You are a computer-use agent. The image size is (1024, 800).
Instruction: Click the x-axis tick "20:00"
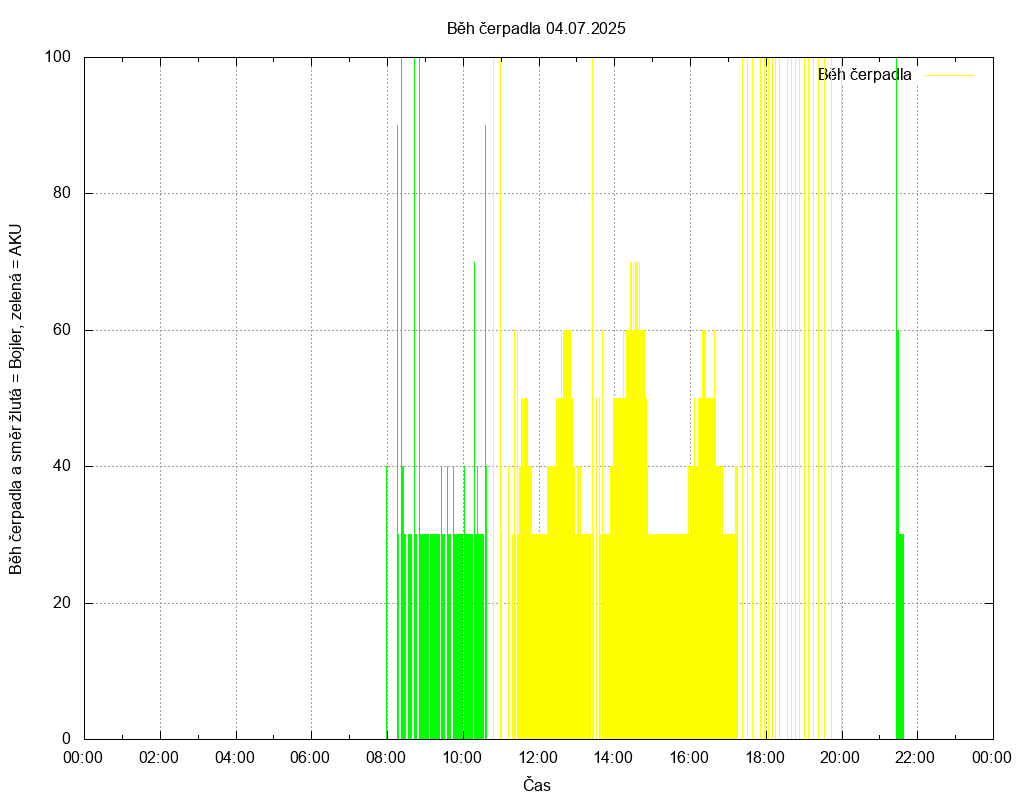840,758
